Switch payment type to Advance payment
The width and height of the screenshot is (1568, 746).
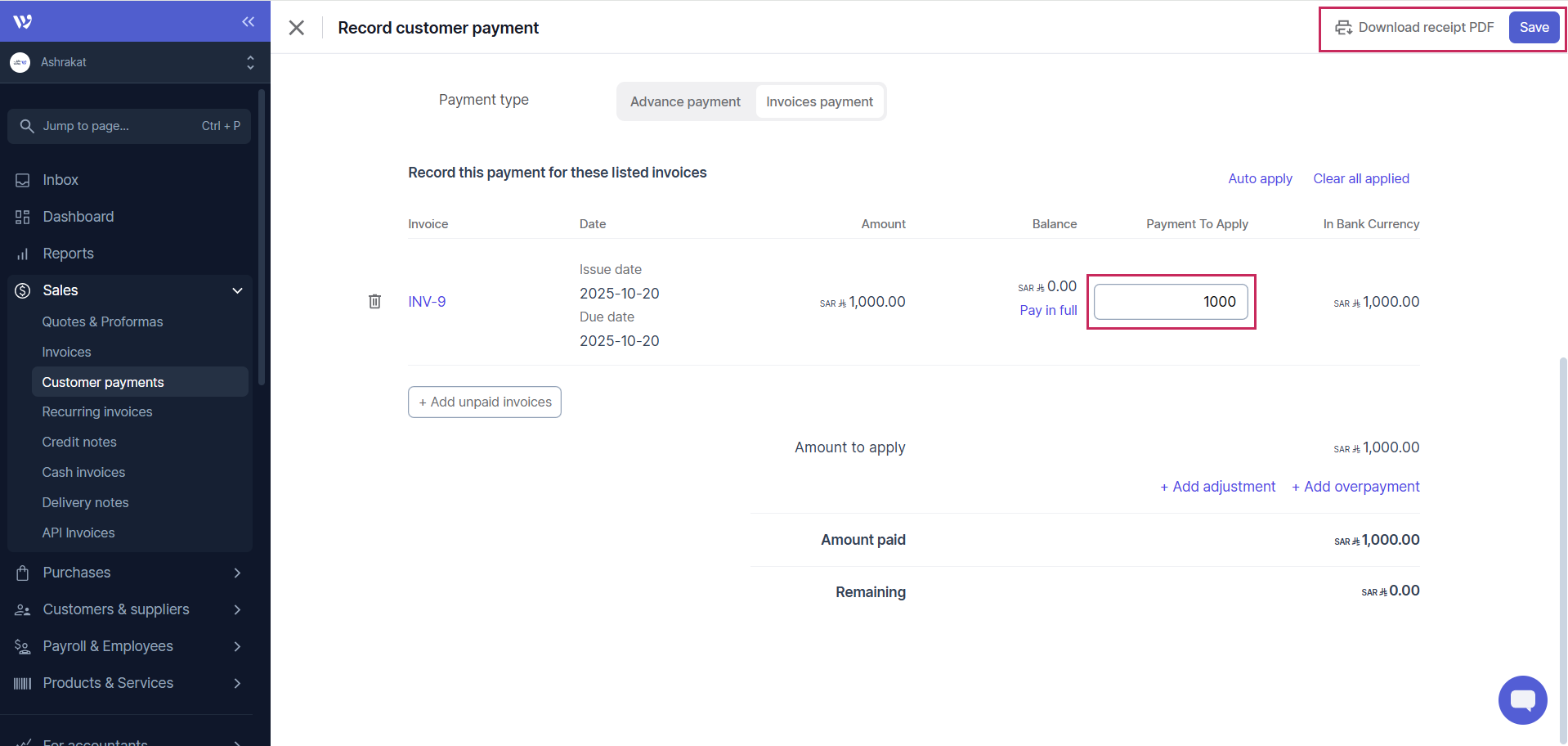pos(685,101)
